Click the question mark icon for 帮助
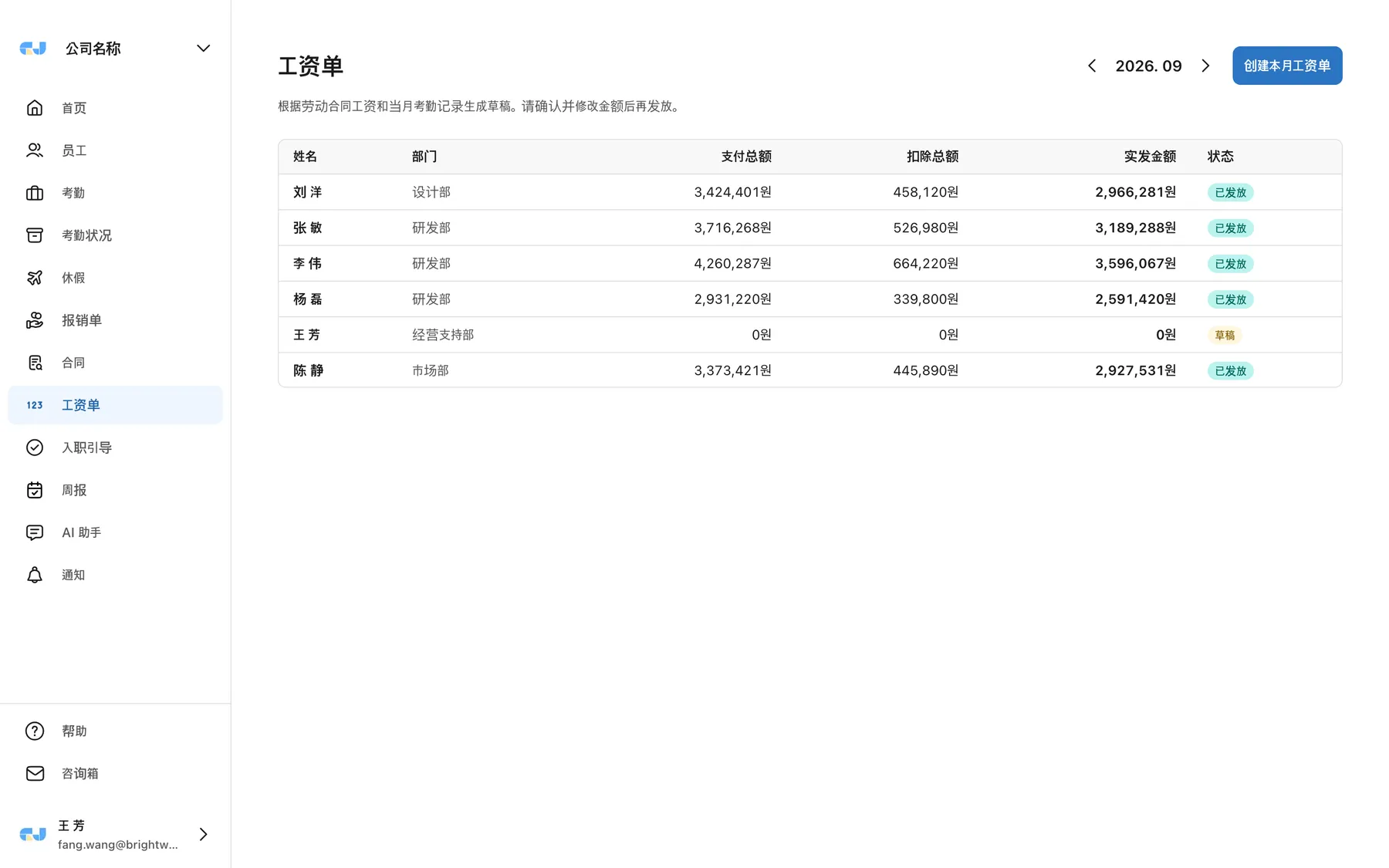 (x=35, y=731)
